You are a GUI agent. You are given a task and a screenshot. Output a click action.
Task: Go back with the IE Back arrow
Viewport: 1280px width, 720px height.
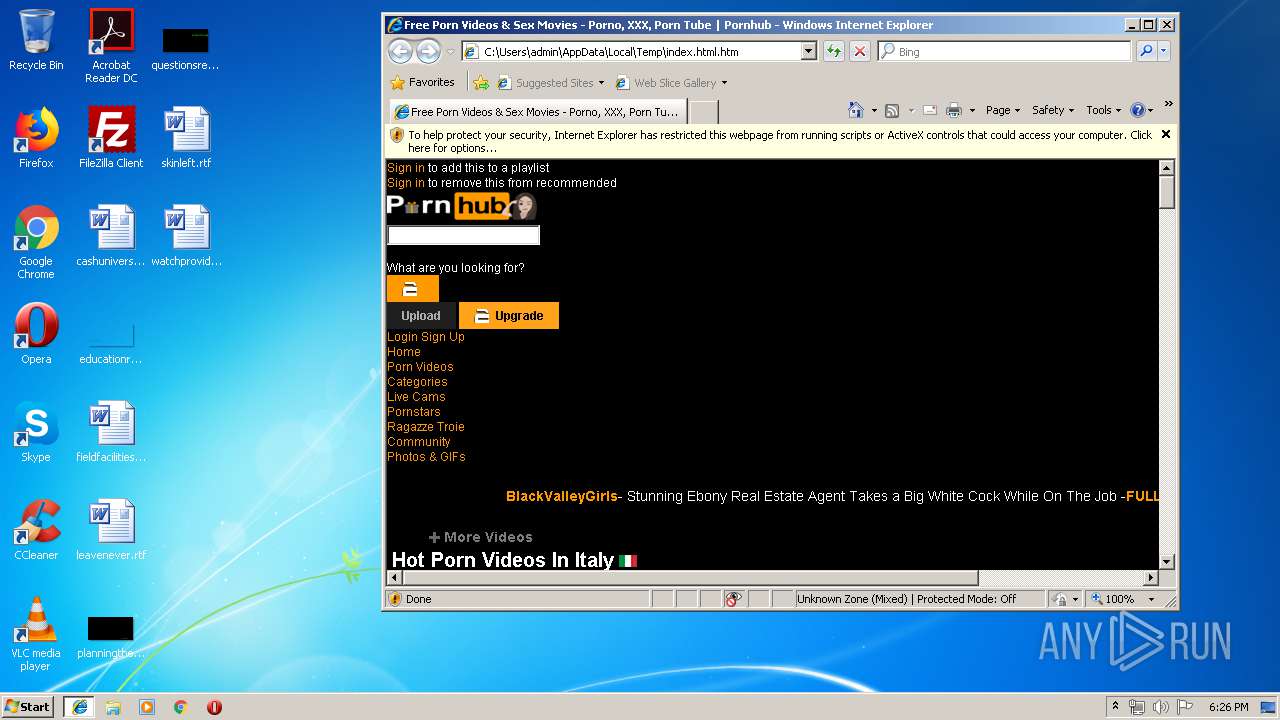click(400, 52)
